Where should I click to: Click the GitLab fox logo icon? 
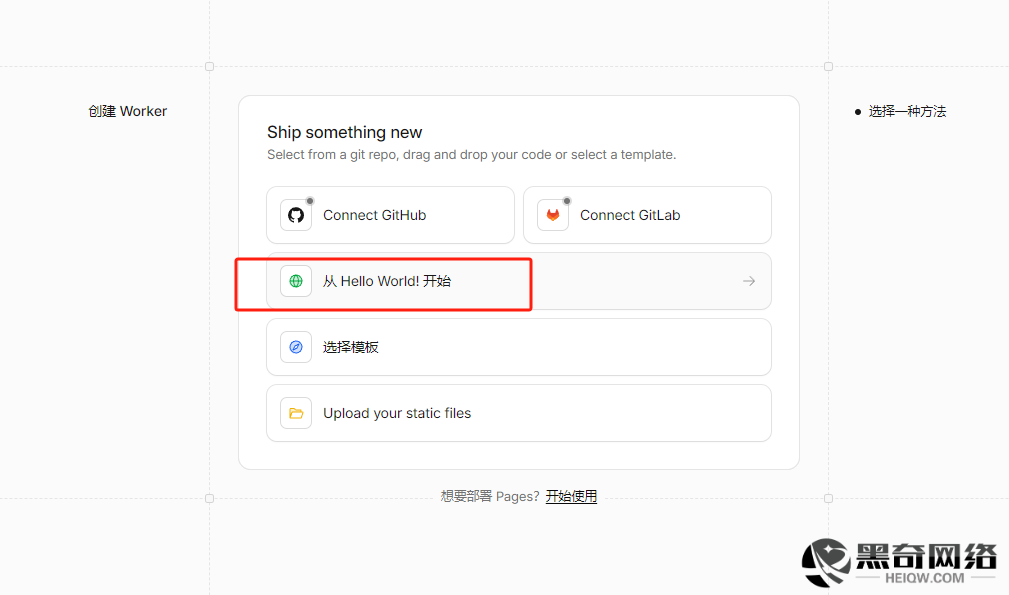553,215
